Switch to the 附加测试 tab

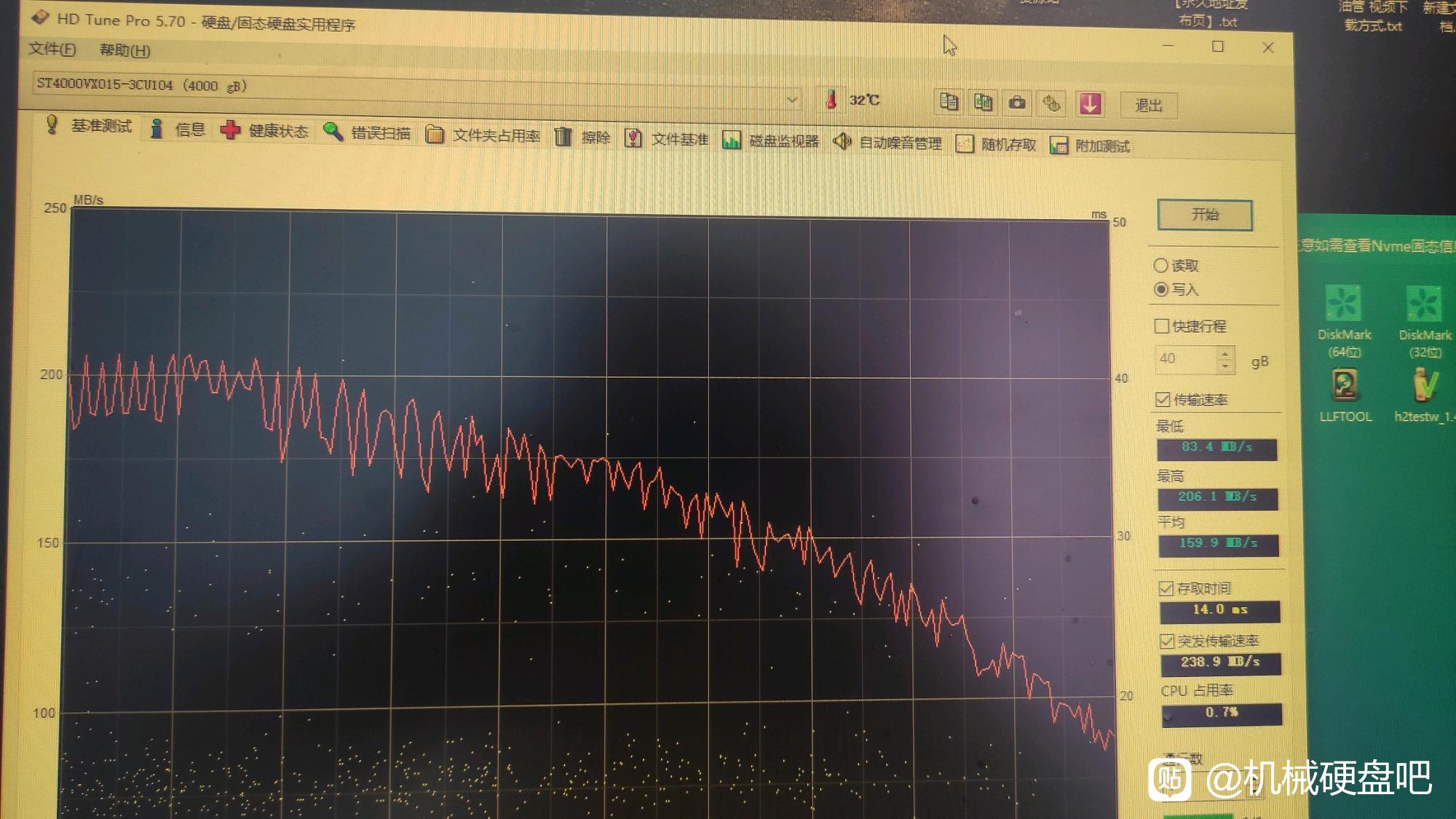(1090, 146)
